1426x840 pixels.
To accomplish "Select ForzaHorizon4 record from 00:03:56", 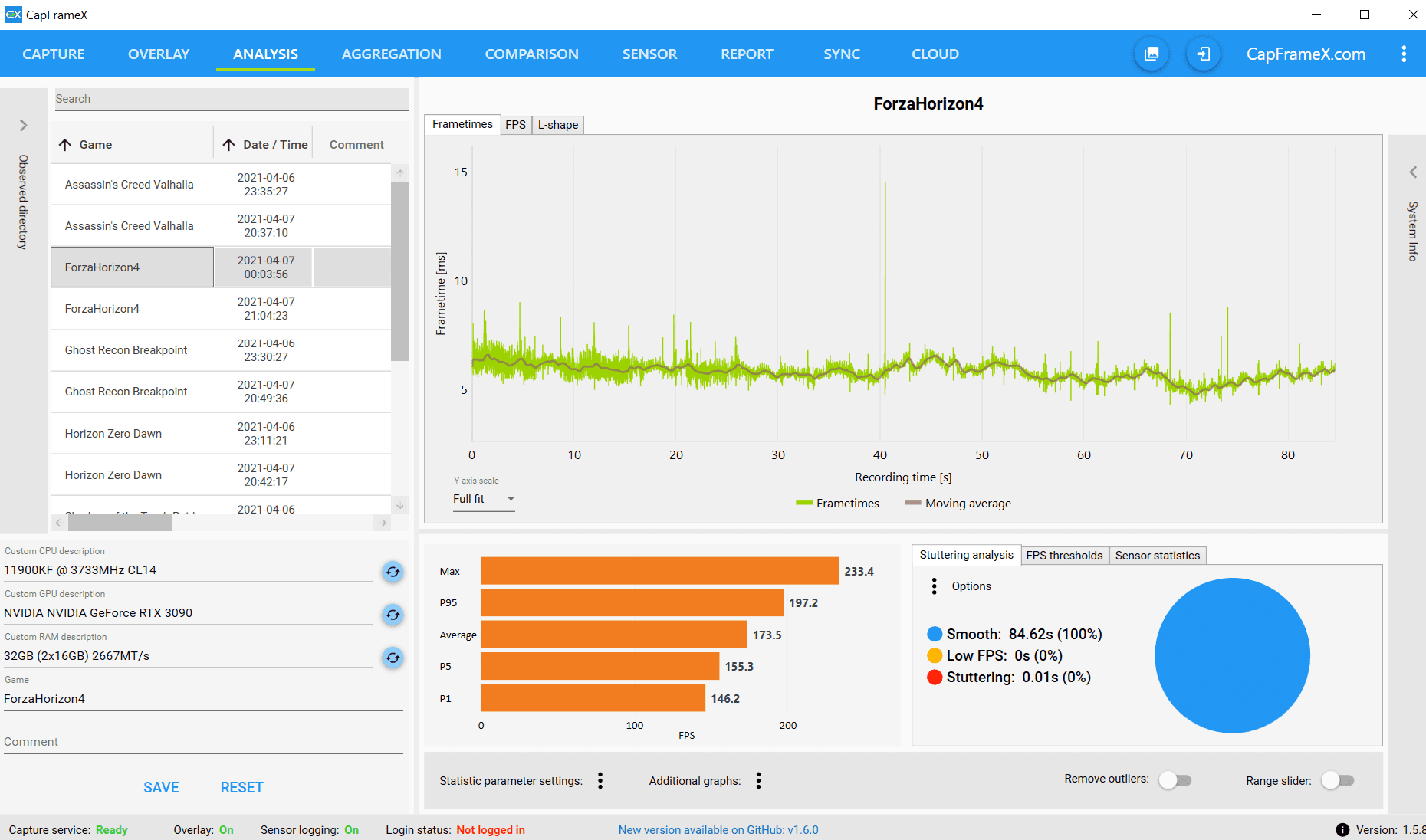I will pos(221,267).
